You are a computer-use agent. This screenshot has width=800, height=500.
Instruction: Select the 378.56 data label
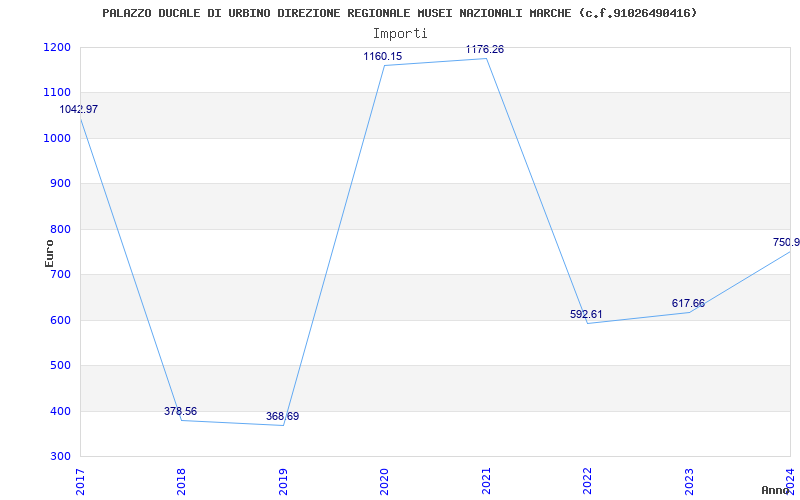[x=180, y=411]
